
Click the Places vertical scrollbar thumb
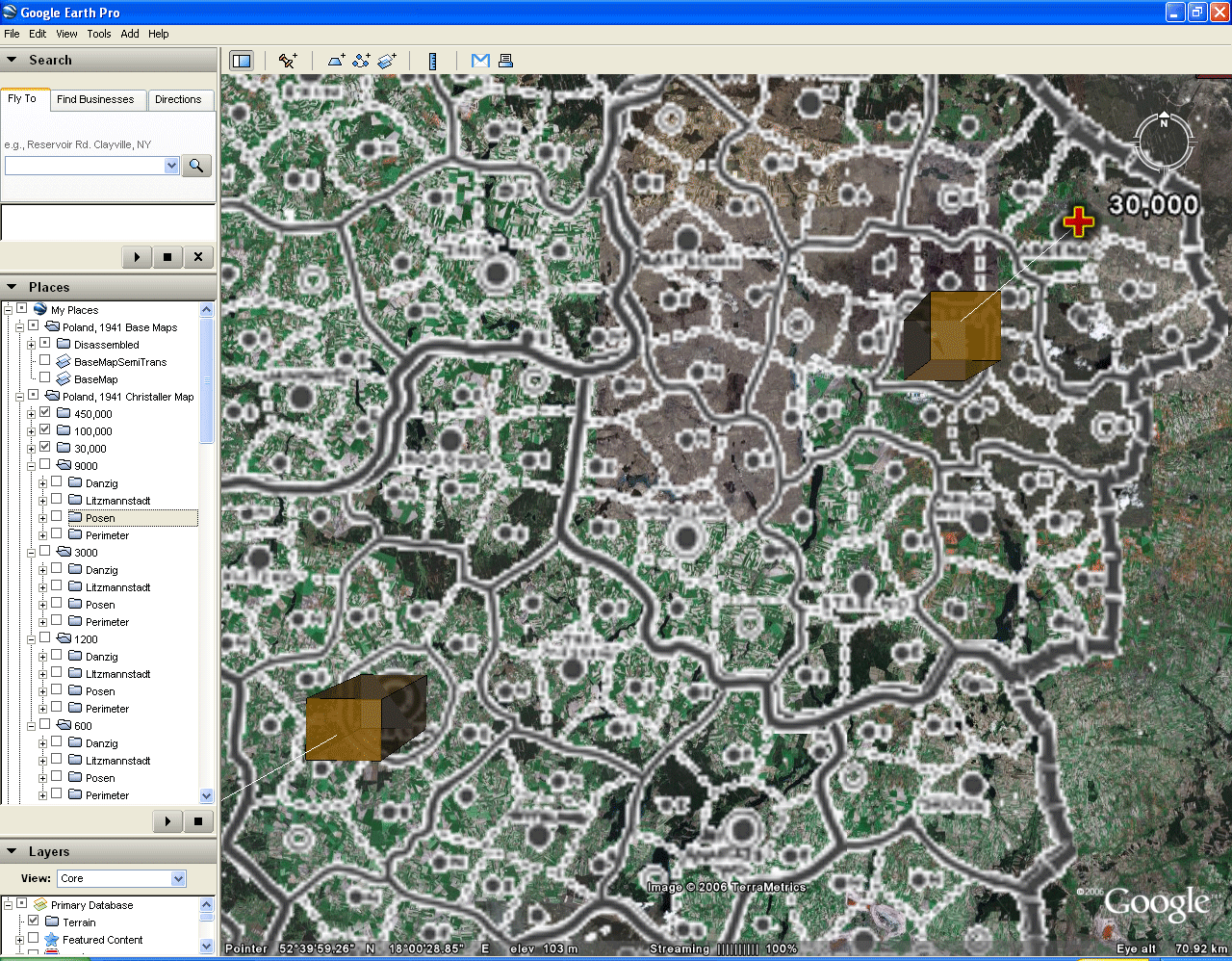[x=206, y=380]
